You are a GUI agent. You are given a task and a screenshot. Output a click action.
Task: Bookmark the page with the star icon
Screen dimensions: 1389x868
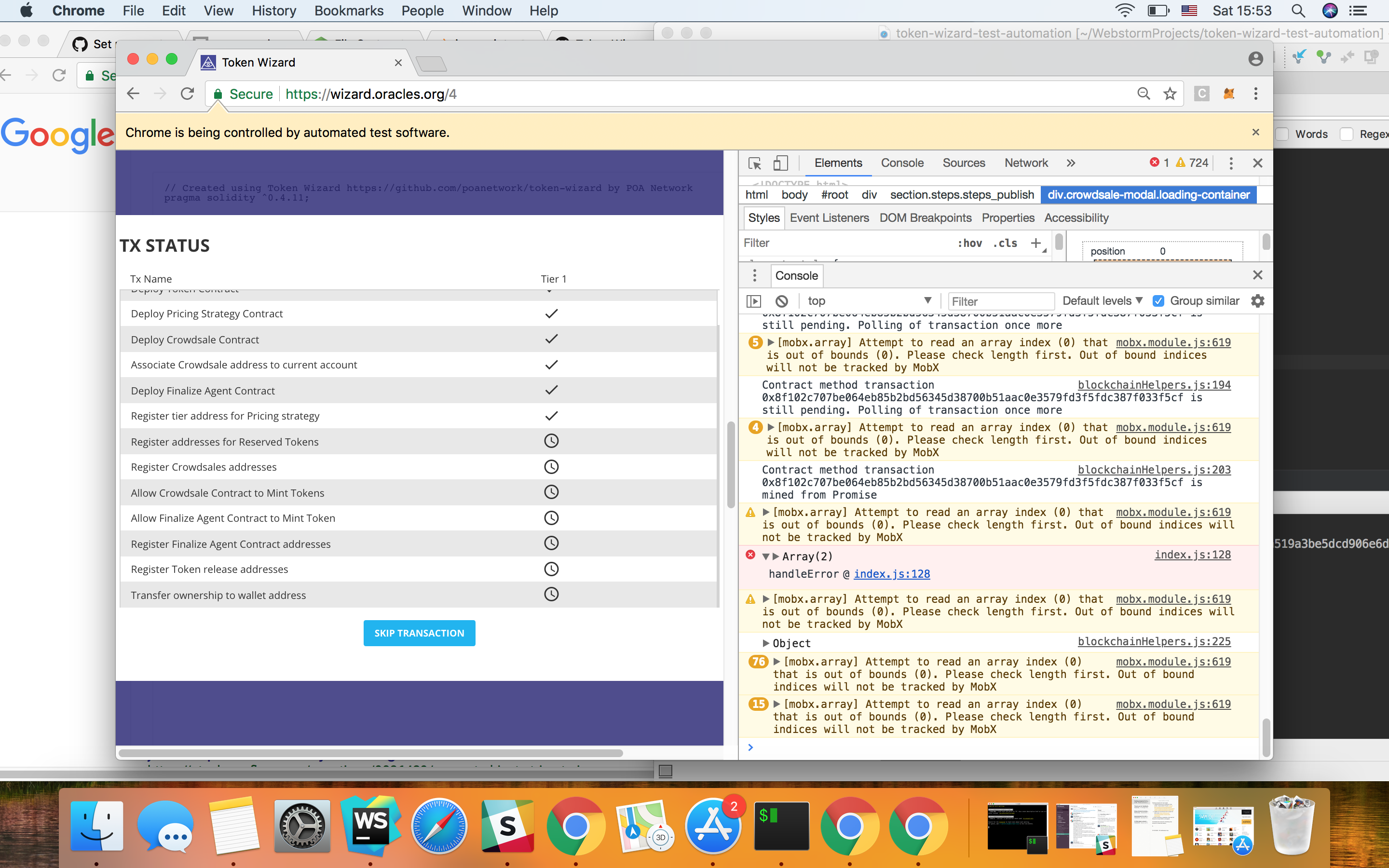tap(1170, 94)
